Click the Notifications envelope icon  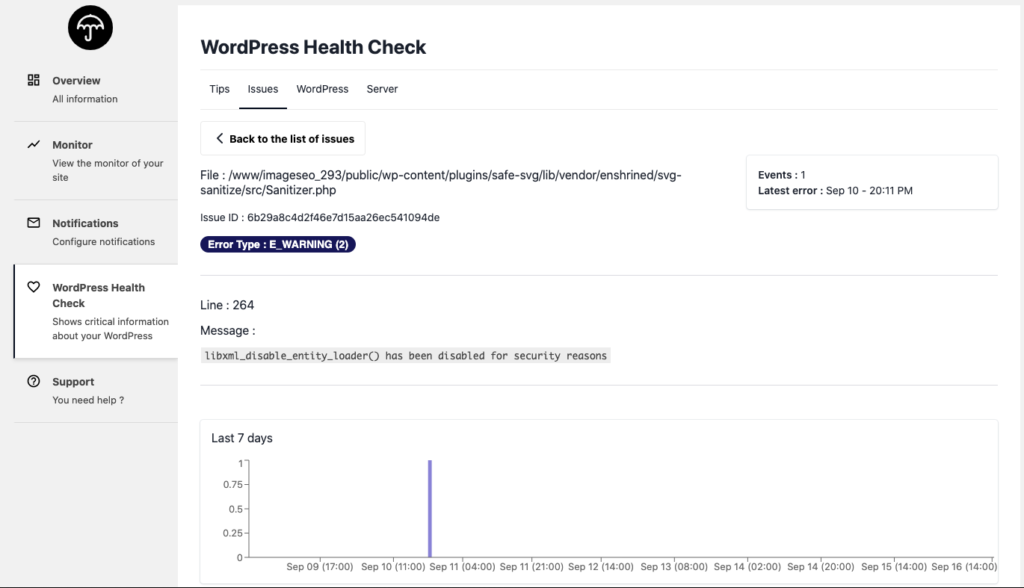(x=33, y=223)
